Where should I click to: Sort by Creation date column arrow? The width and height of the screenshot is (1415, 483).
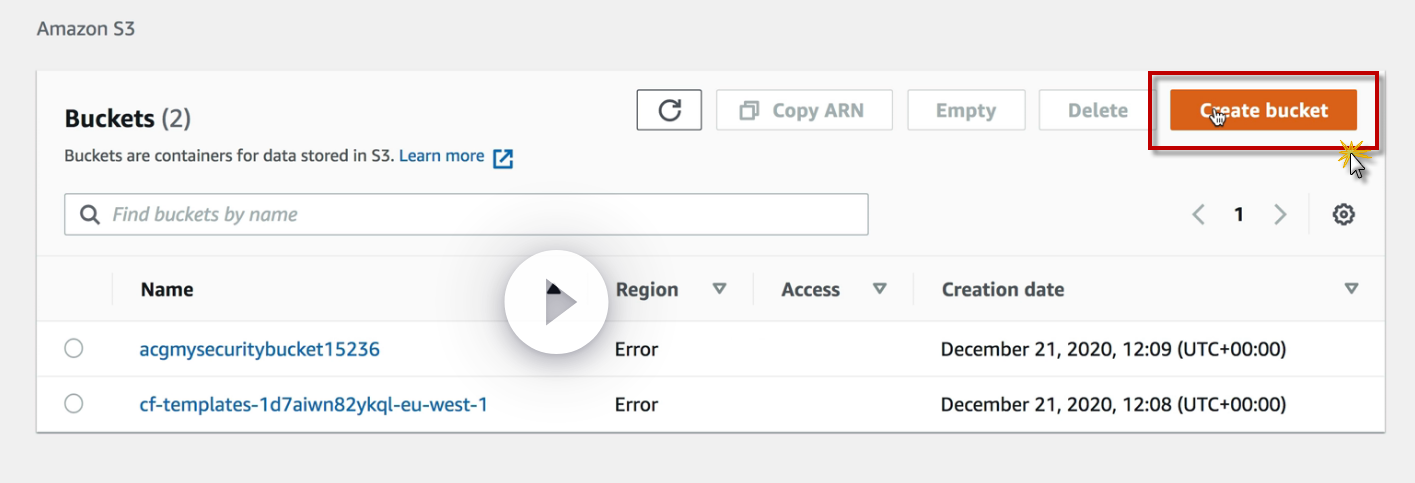tap(1351, 289)
